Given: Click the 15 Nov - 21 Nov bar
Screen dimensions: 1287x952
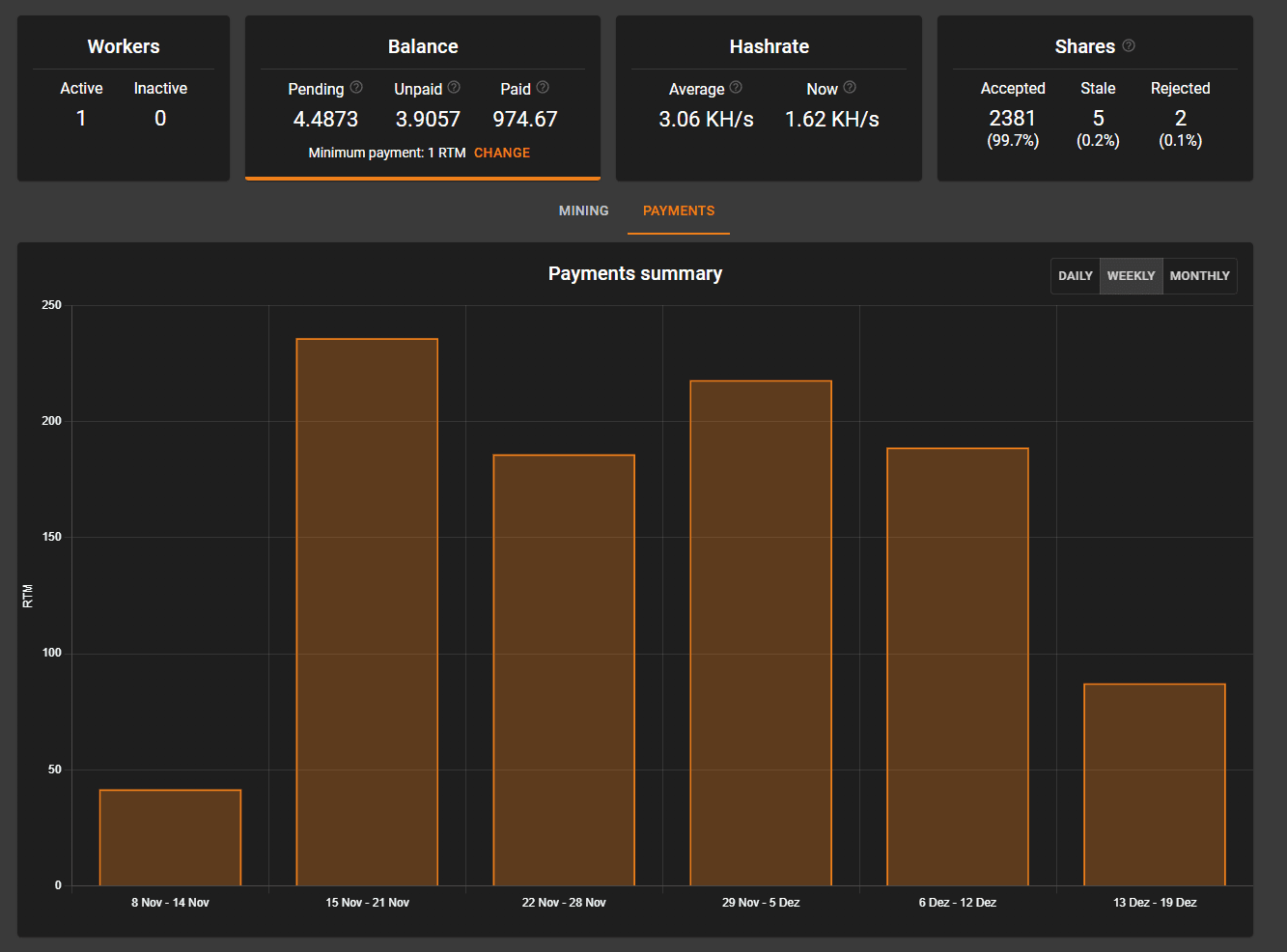Looking at the screenshot, I should [x=367, y=612].
